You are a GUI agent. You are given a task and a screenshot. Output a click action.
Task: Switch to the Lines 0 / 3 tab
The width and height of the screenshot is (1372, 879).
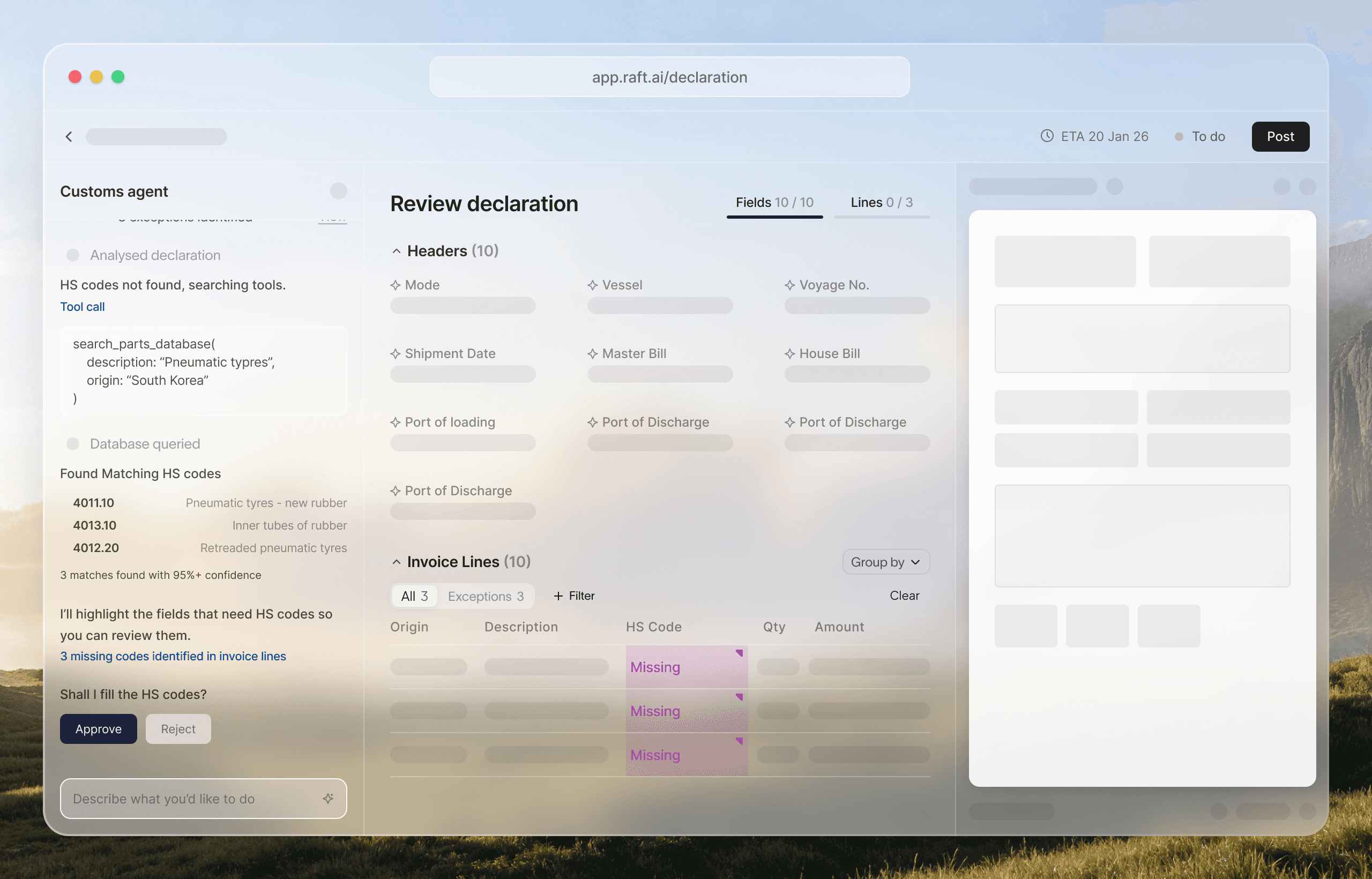tap(881, 202)
